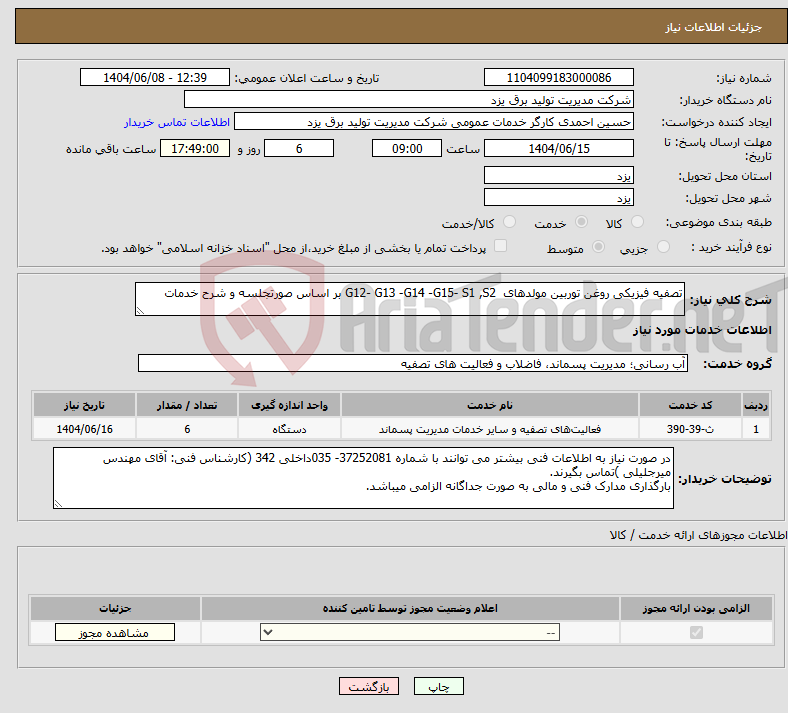Click the شماره نیاز number field

(x=558, y=78)
